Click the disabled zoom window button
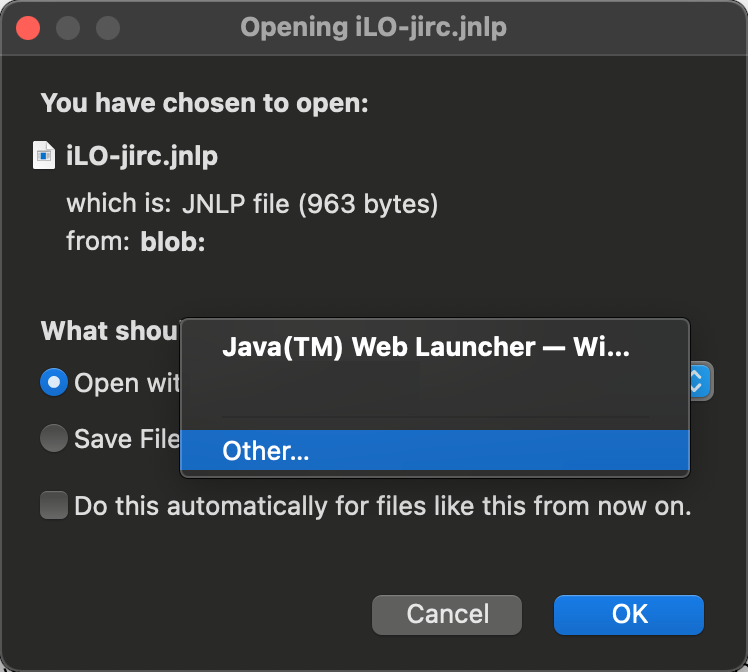Viewport: 748px width, 672px height. point(108,28)
